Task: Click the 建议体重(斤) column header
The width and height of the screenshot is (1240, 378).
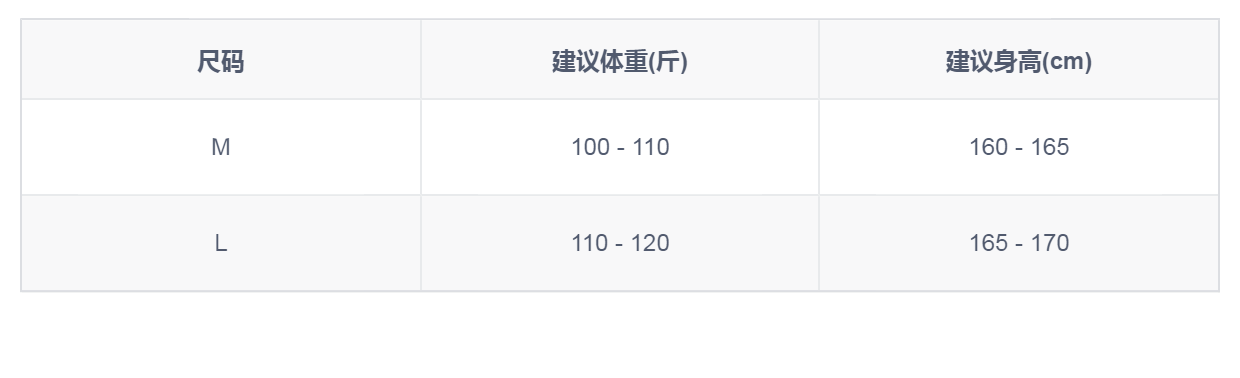Action: [x=620, y=62]
